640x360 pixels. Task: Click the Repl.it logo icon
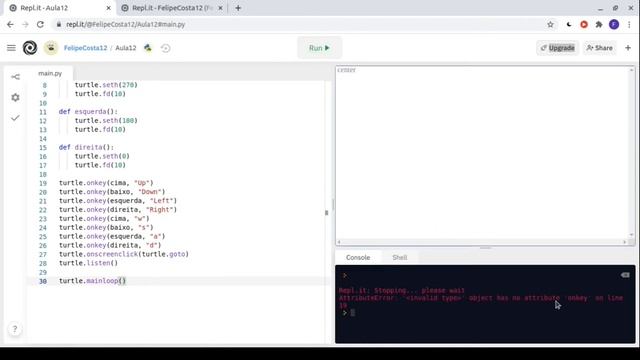30,48
